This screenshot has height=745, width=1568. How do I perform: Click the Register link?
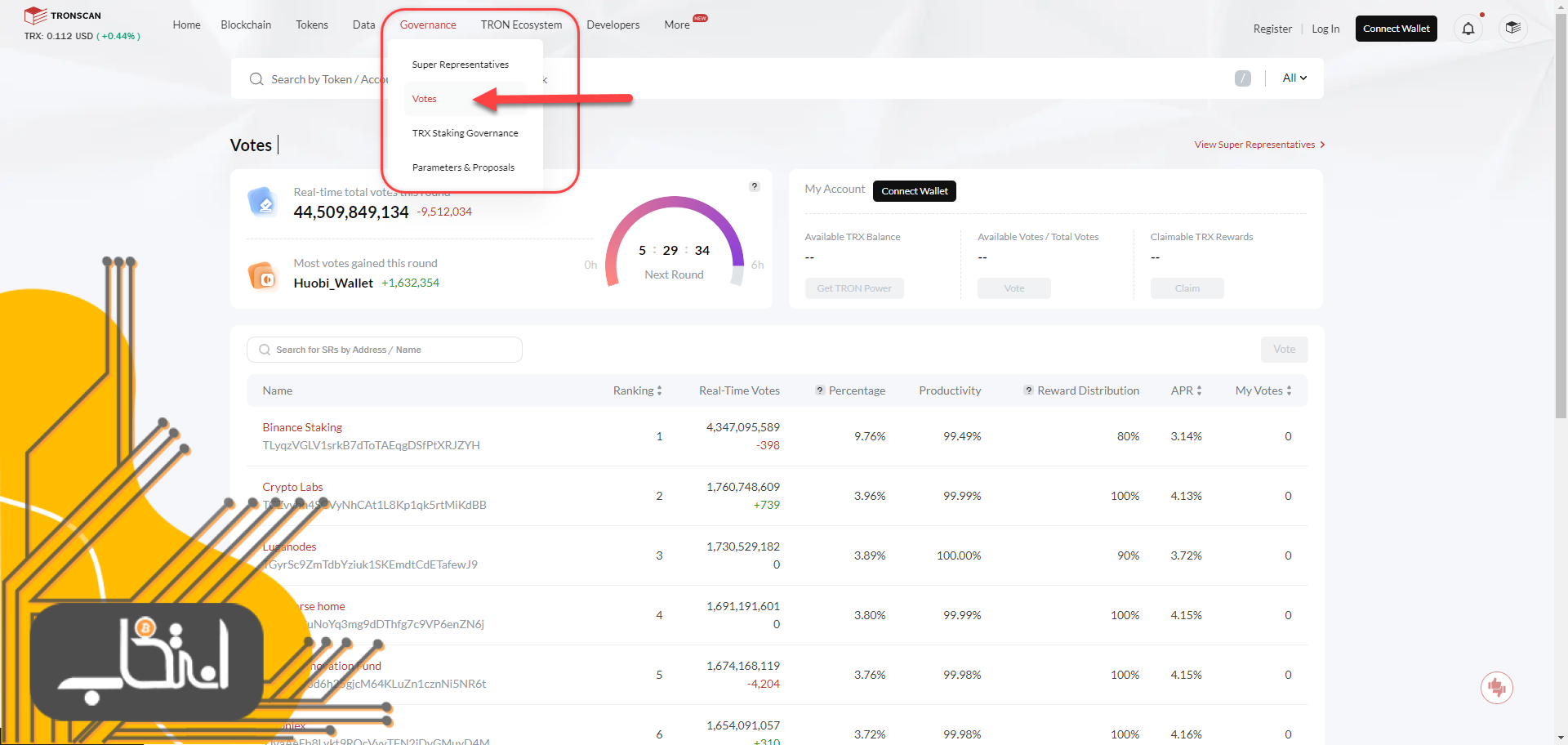(1272, 29)
